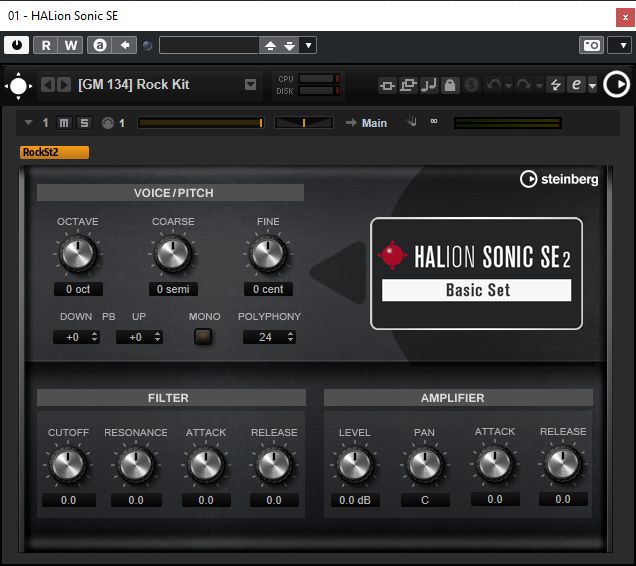This screenshot has height=566, width=636.
Task: Click the circled S solo icon
Action: [471, 85]
